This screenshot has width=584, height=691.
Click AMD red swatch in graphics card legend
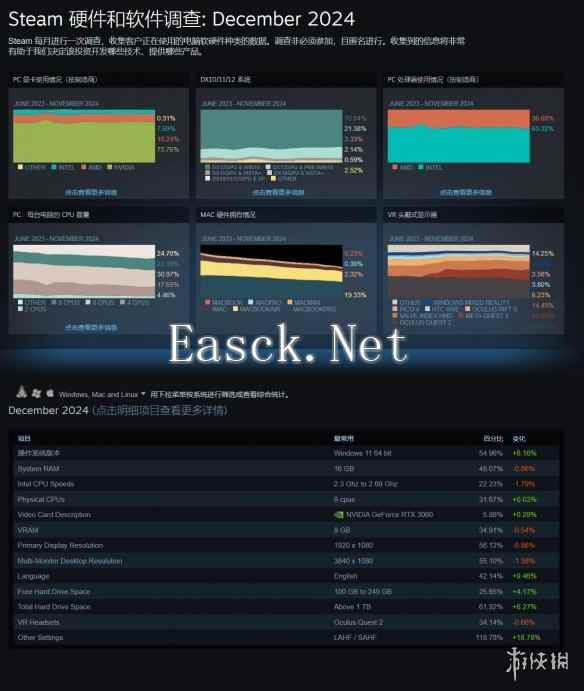point(84,167)
